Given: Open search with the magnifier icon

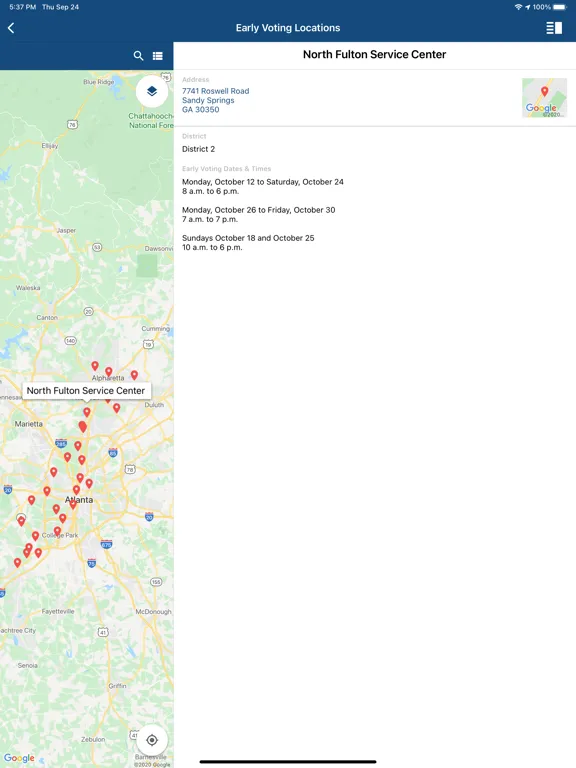Looking at the screenshot, I should [139, 56].
